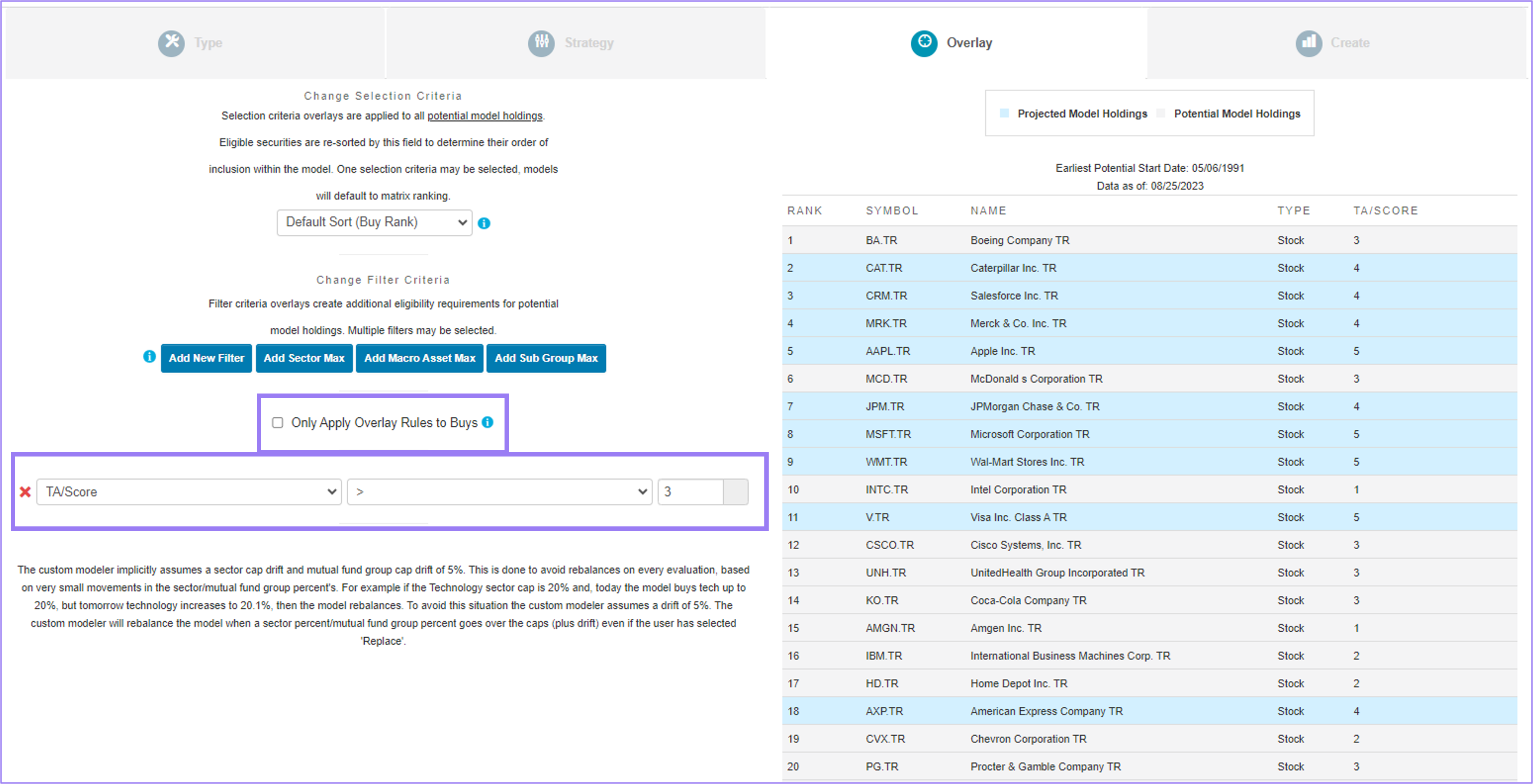Select the Overlay tab
The height and width of the screenshot is (784, 1533).
coord(956,43)
